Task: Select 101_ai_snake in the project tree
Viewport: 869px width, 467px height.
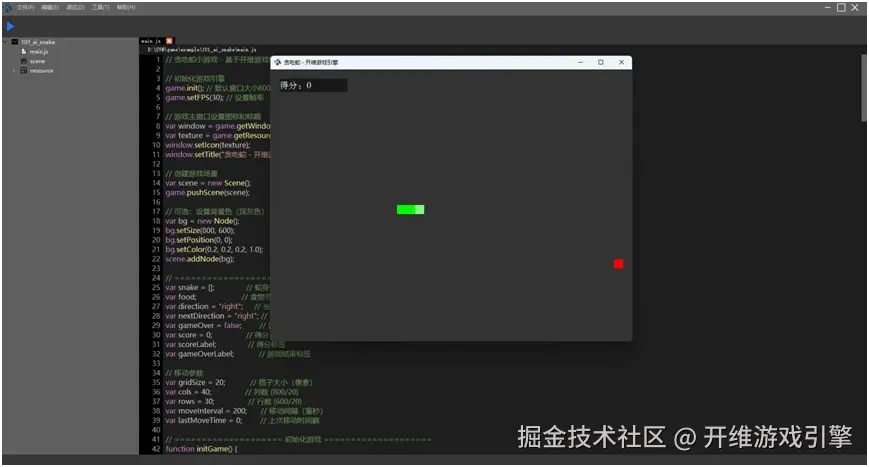Action: click(x=38, y=42)
